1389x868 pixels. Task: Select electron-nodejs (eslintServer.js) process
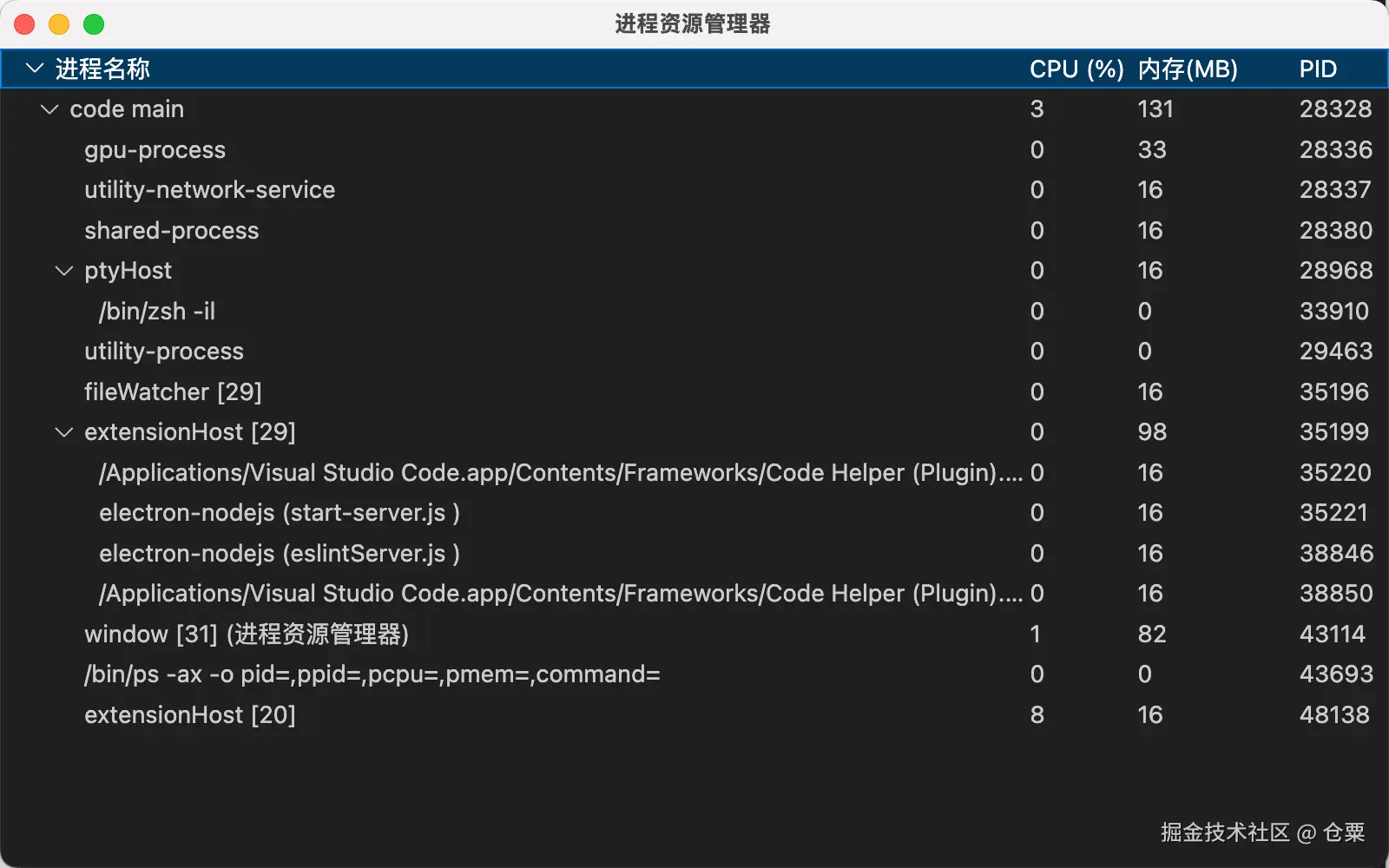[694, 554]
